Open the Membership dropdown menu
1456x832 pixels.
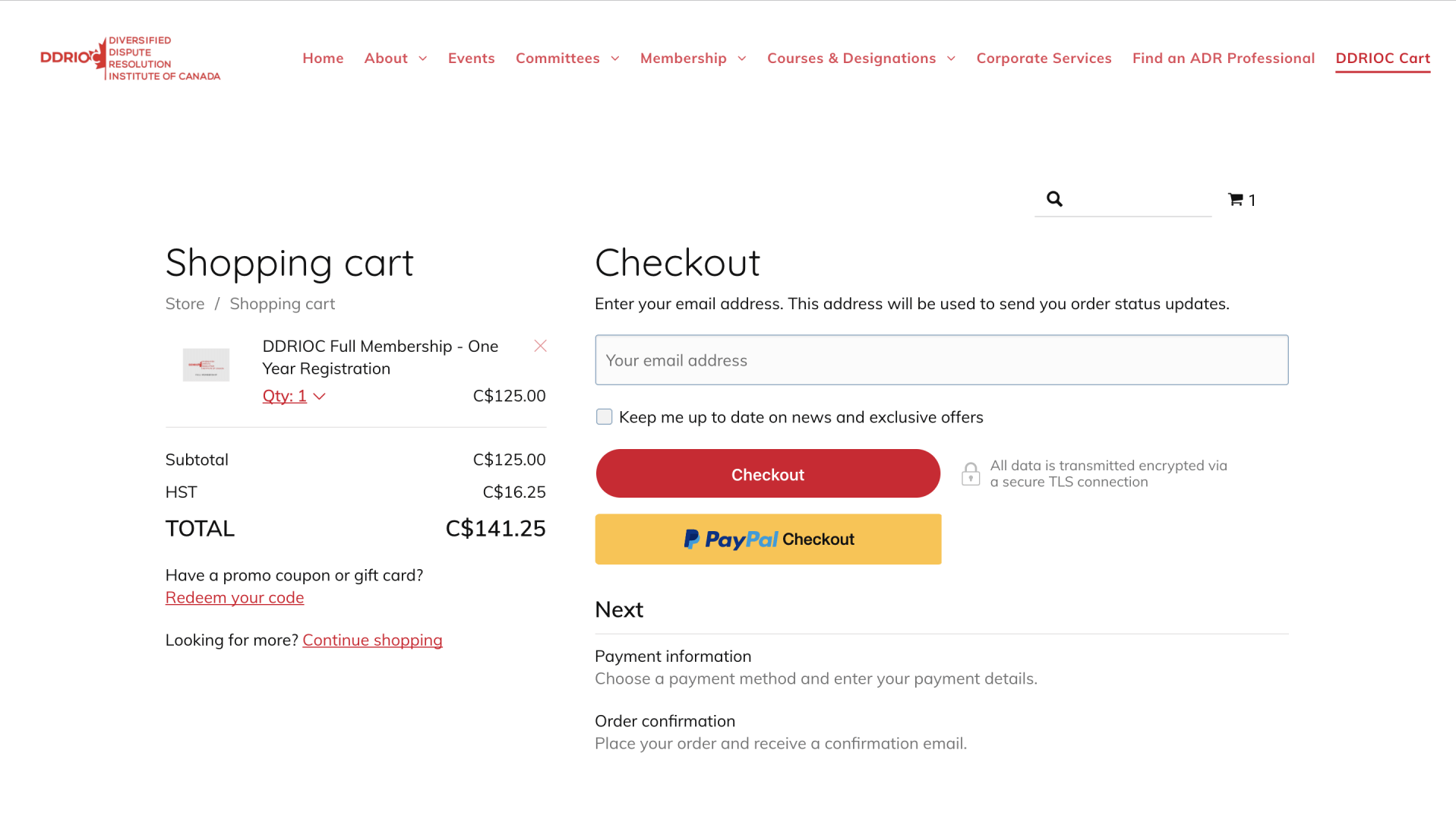tap(693, 59)
